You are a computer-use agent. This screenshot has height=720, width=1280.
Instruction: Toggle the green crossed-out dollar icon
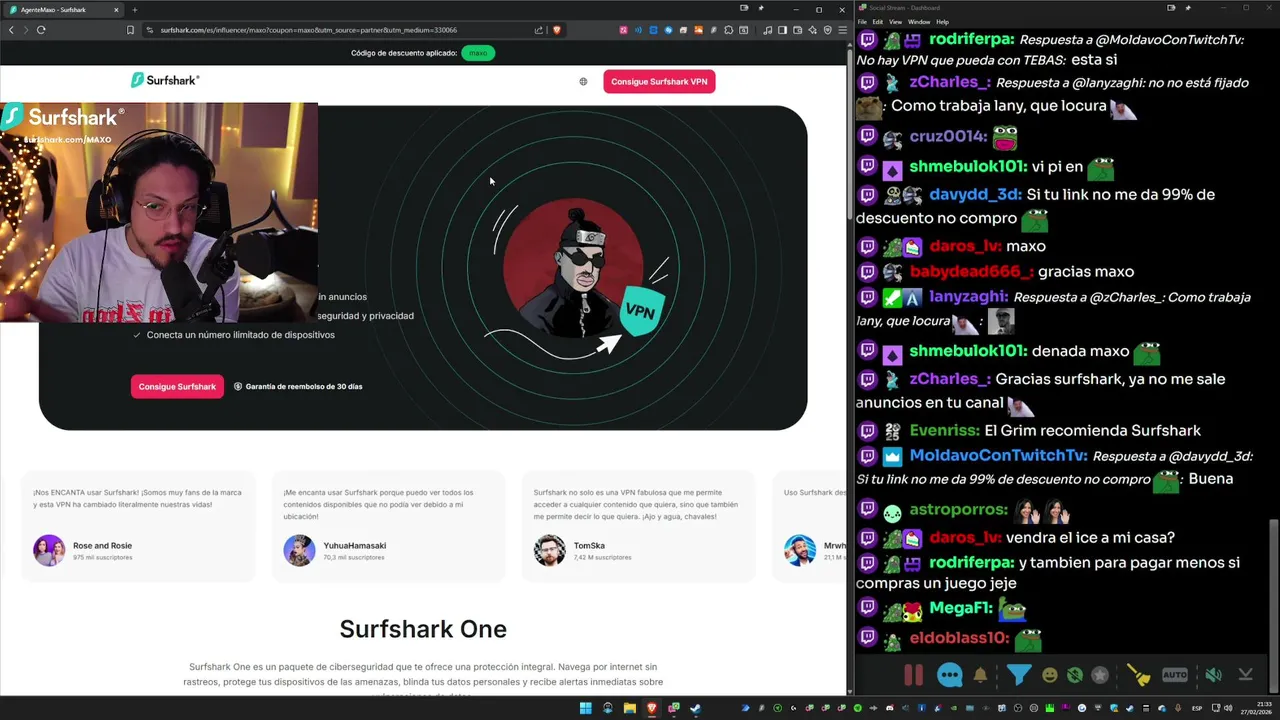[x=1075, y=675]
